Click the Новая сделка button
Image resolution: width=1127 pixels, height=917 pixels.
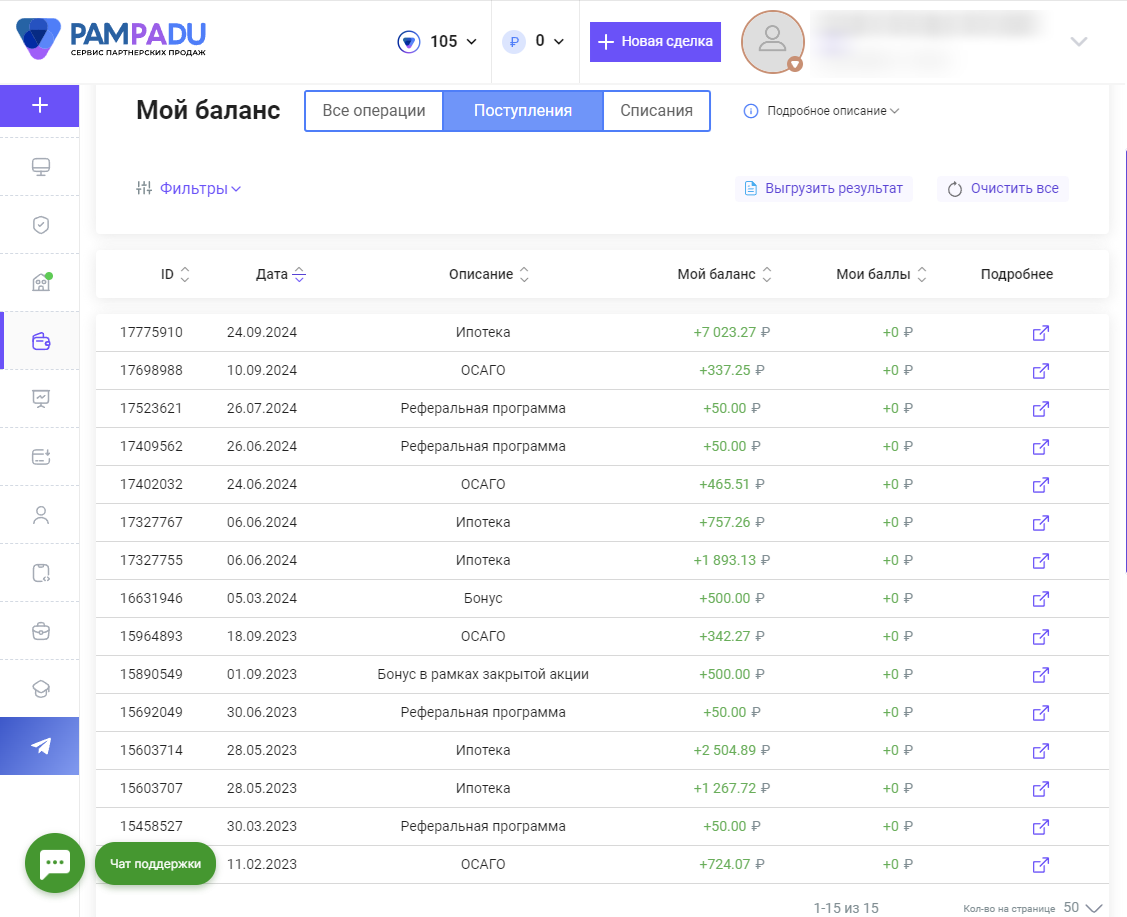click(x=656, y=42)
